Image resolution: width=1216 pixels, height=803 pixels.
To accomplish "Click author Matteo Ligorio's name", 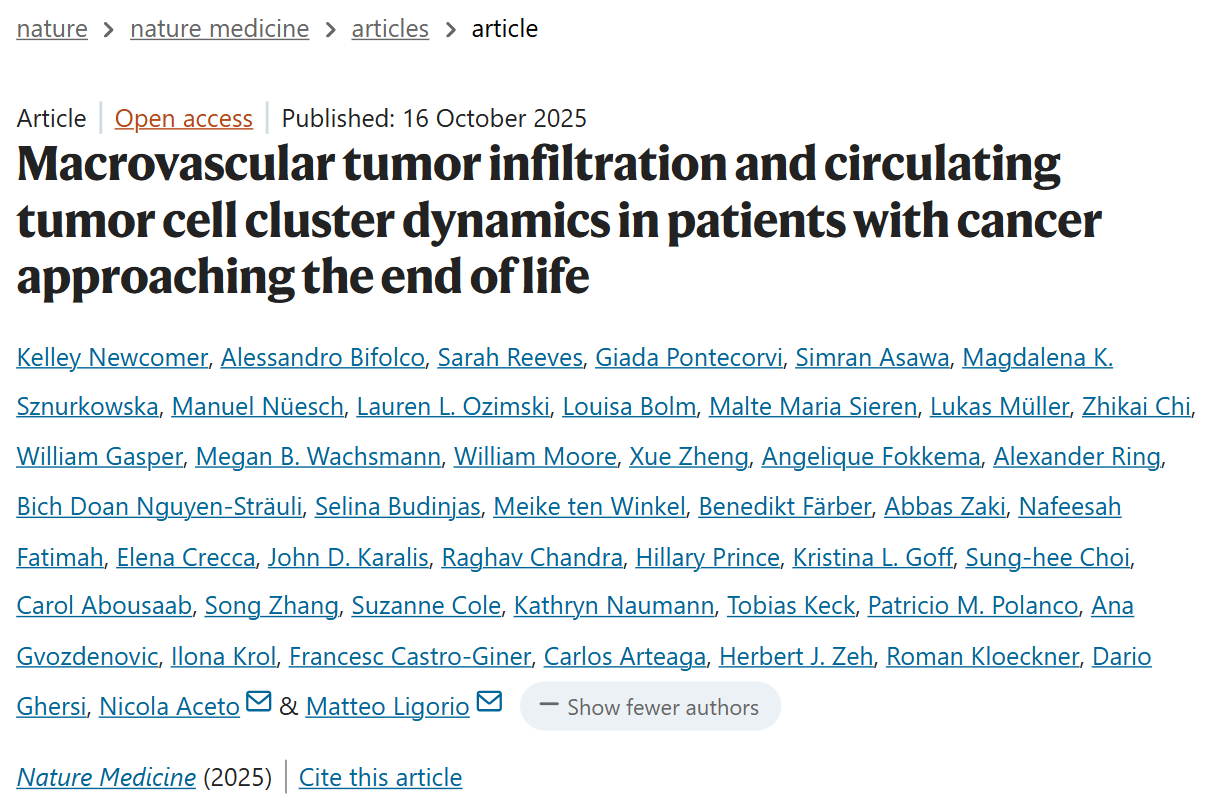I will (387, 707).
